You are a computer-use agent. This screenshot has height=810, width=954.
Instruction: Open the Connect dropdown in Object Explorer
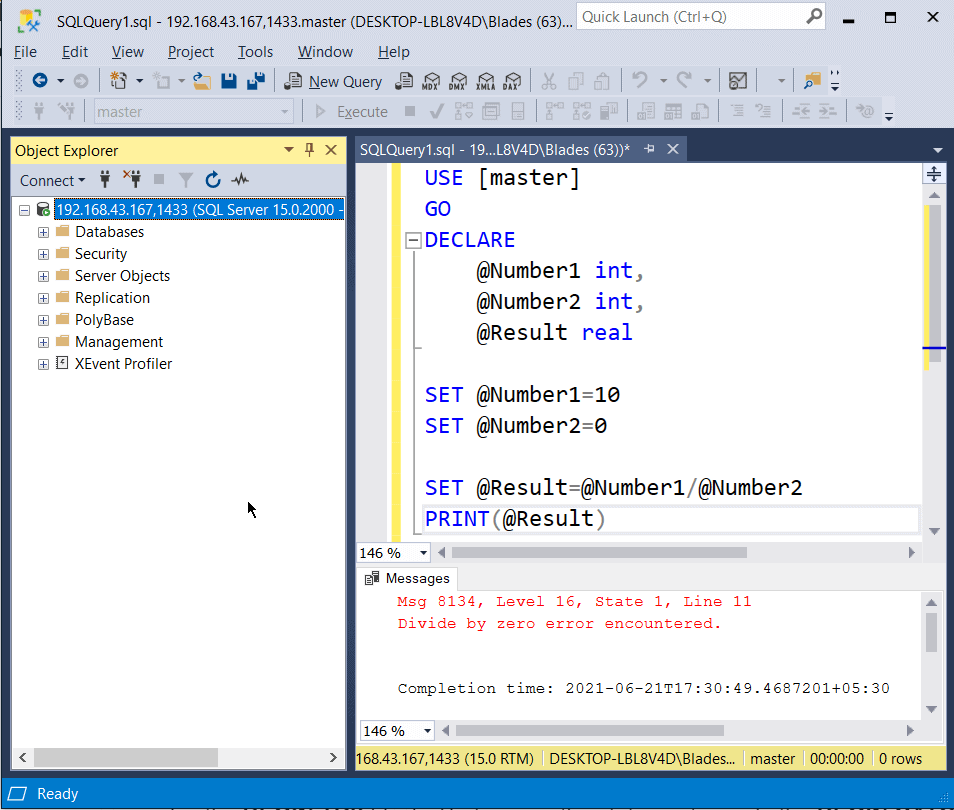52,180
